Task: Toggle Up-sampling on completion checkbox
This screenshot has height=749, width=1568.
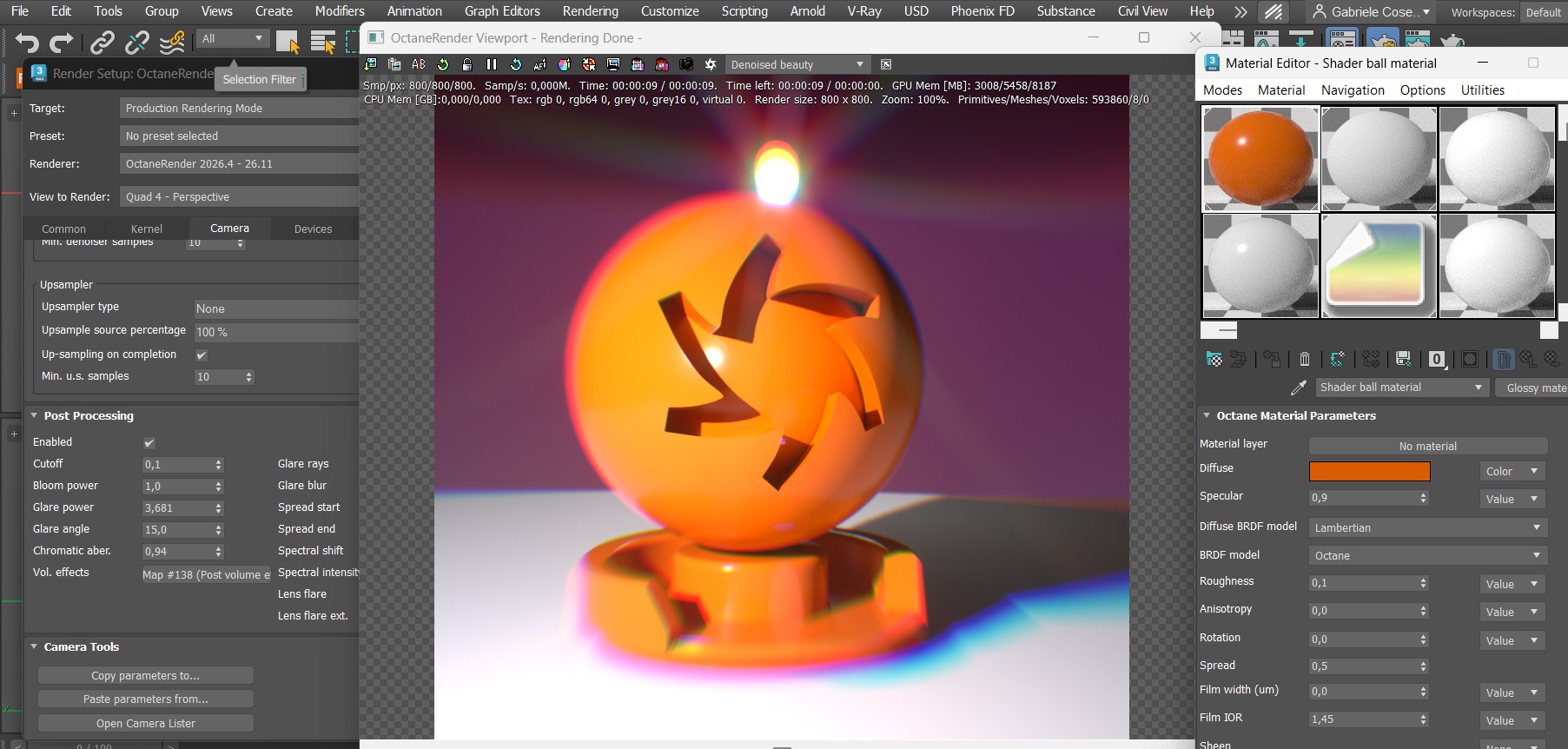Action: [202, 355]
